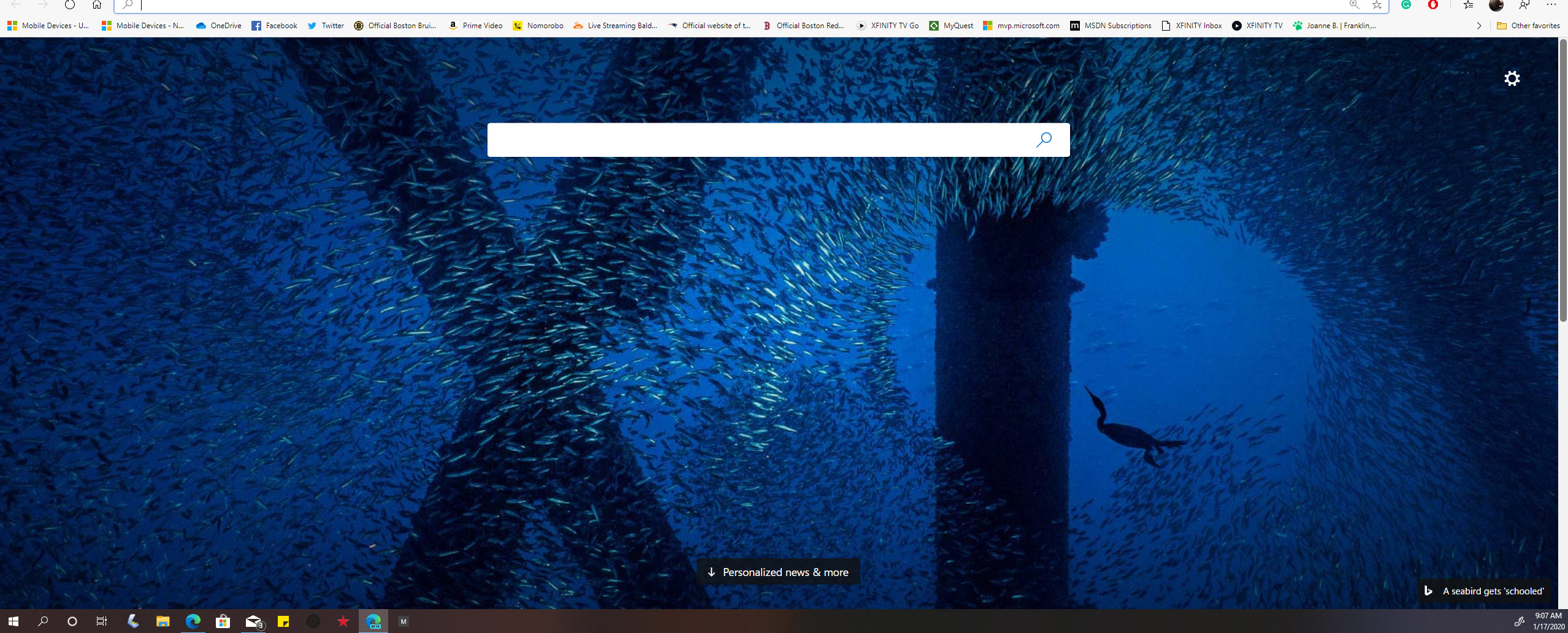1568x633 pixels.
Task: Click the zoom icon in the address bar
Action: [1353, 5]
